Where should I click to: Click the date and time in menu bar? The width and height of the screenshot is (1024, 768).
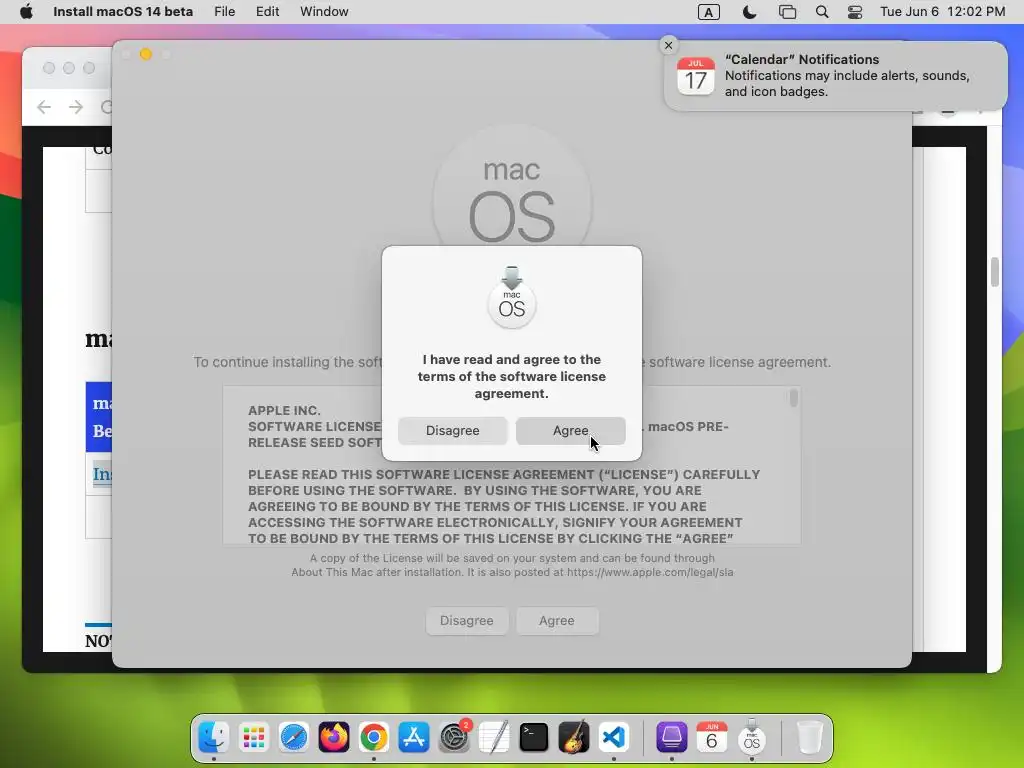coord(942,12)
